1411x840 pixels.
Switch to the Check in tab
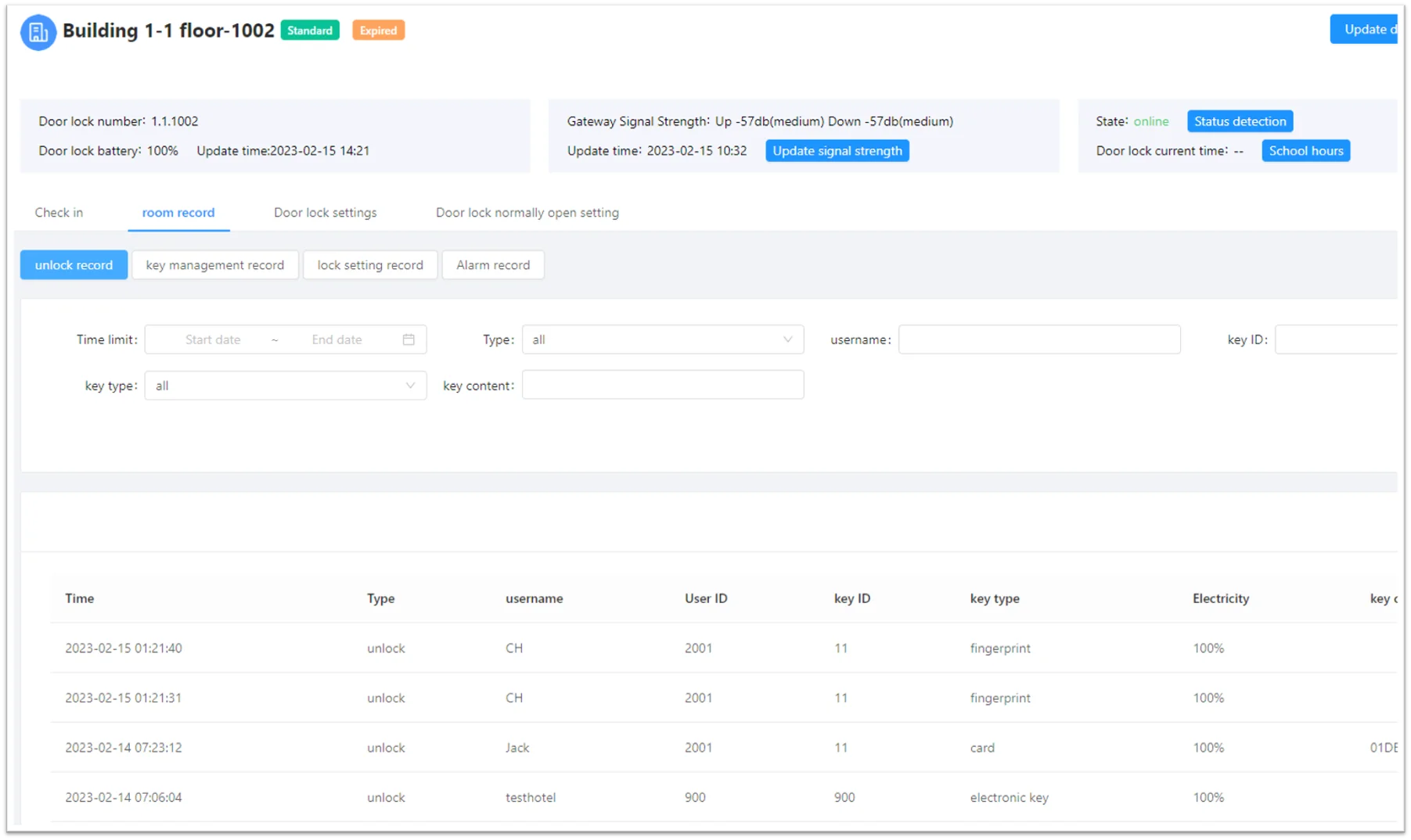[x=59, y=213]
